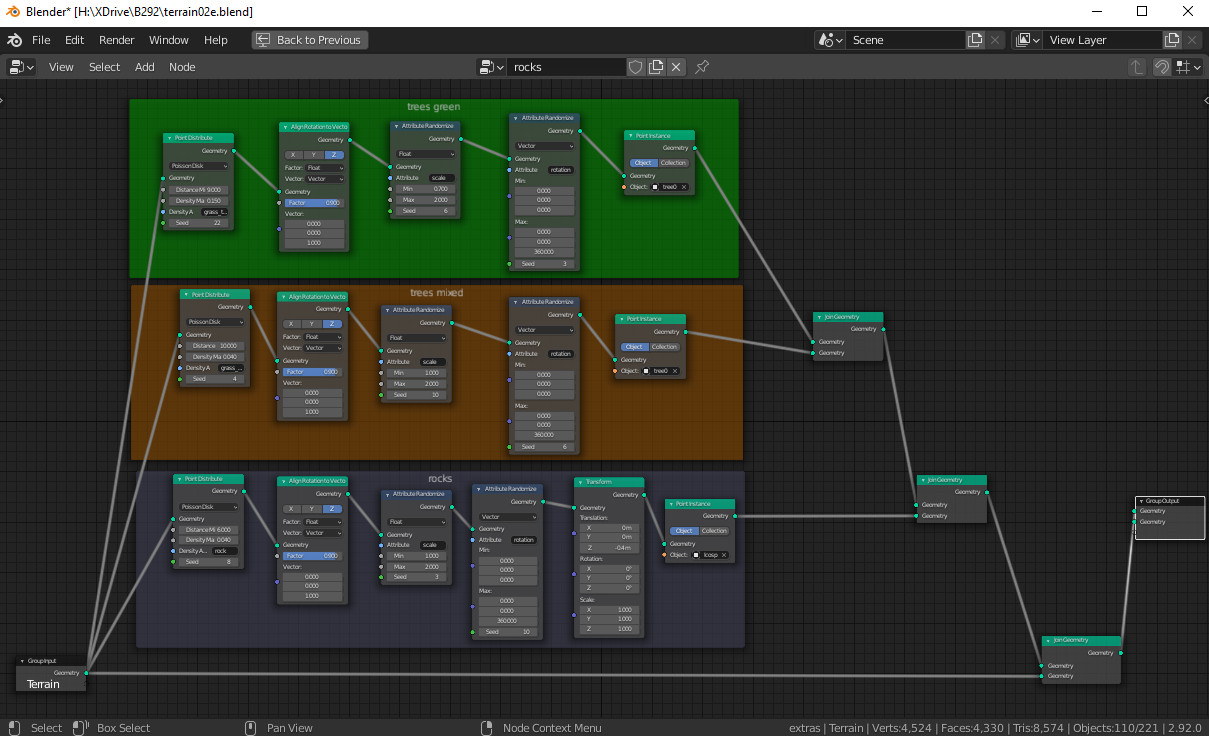The image size is (1209, 736).
Task: Unlink the rocks node group
Action: coord(676,67)
